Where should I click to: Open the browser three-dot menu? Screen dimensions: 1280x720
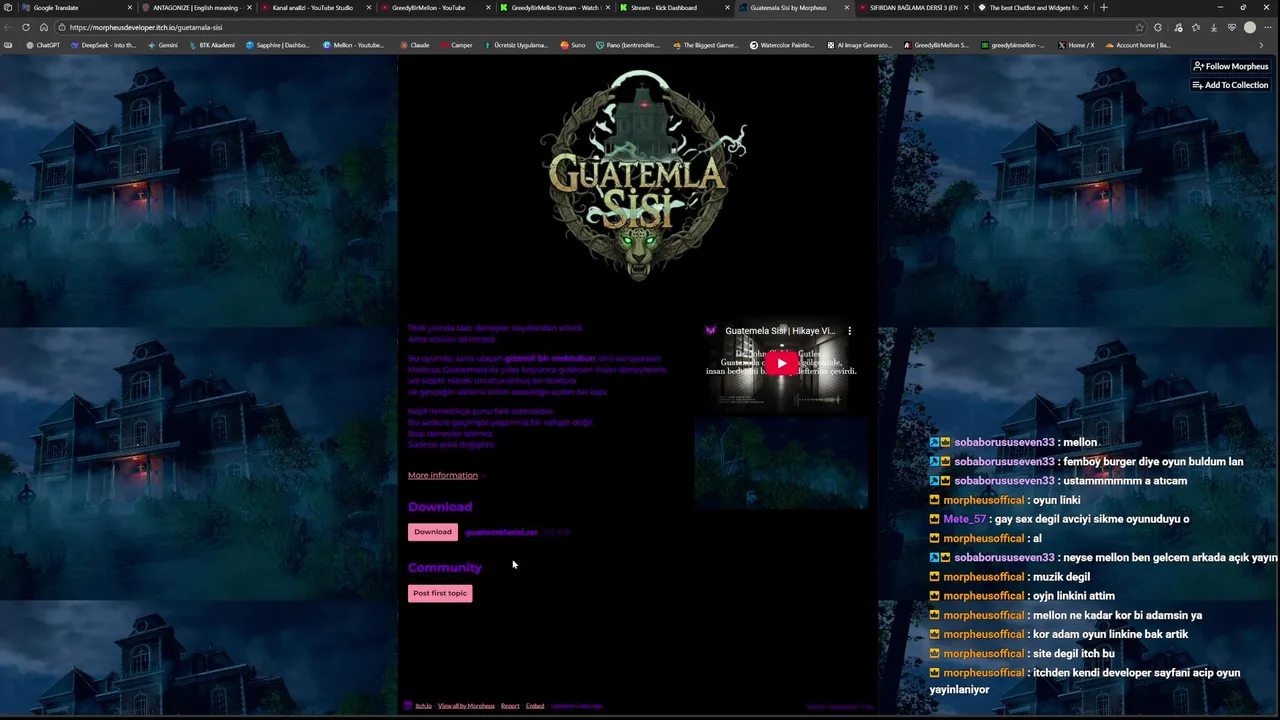point(1269,27)
